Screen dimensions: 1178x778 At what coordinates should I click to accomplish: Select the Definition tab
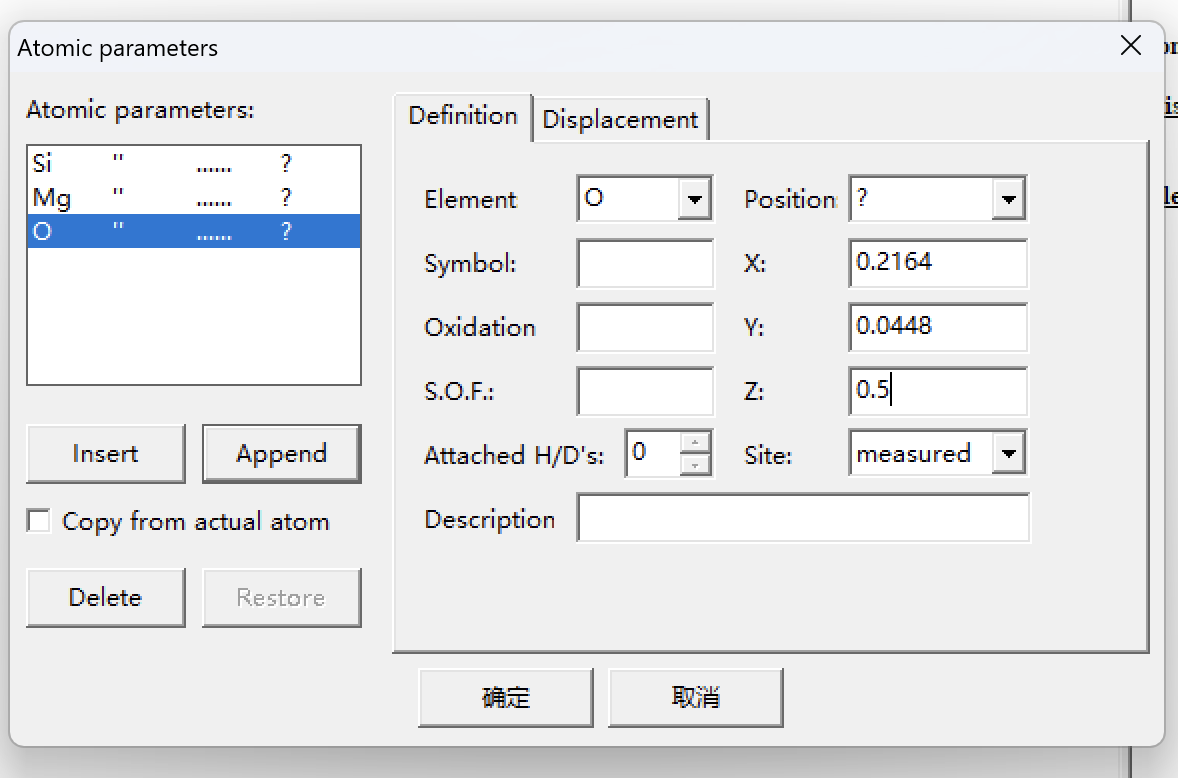(x=463, y=116)
